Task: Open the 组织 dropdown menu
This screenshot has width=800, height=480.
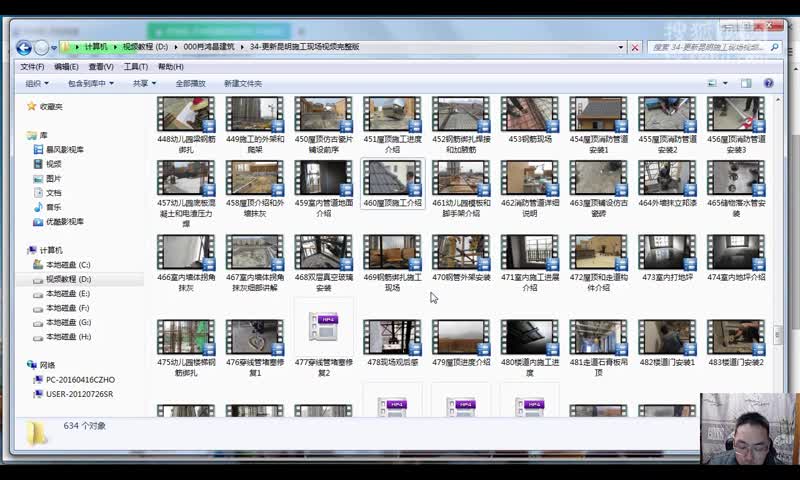Action: pos(37,83)
